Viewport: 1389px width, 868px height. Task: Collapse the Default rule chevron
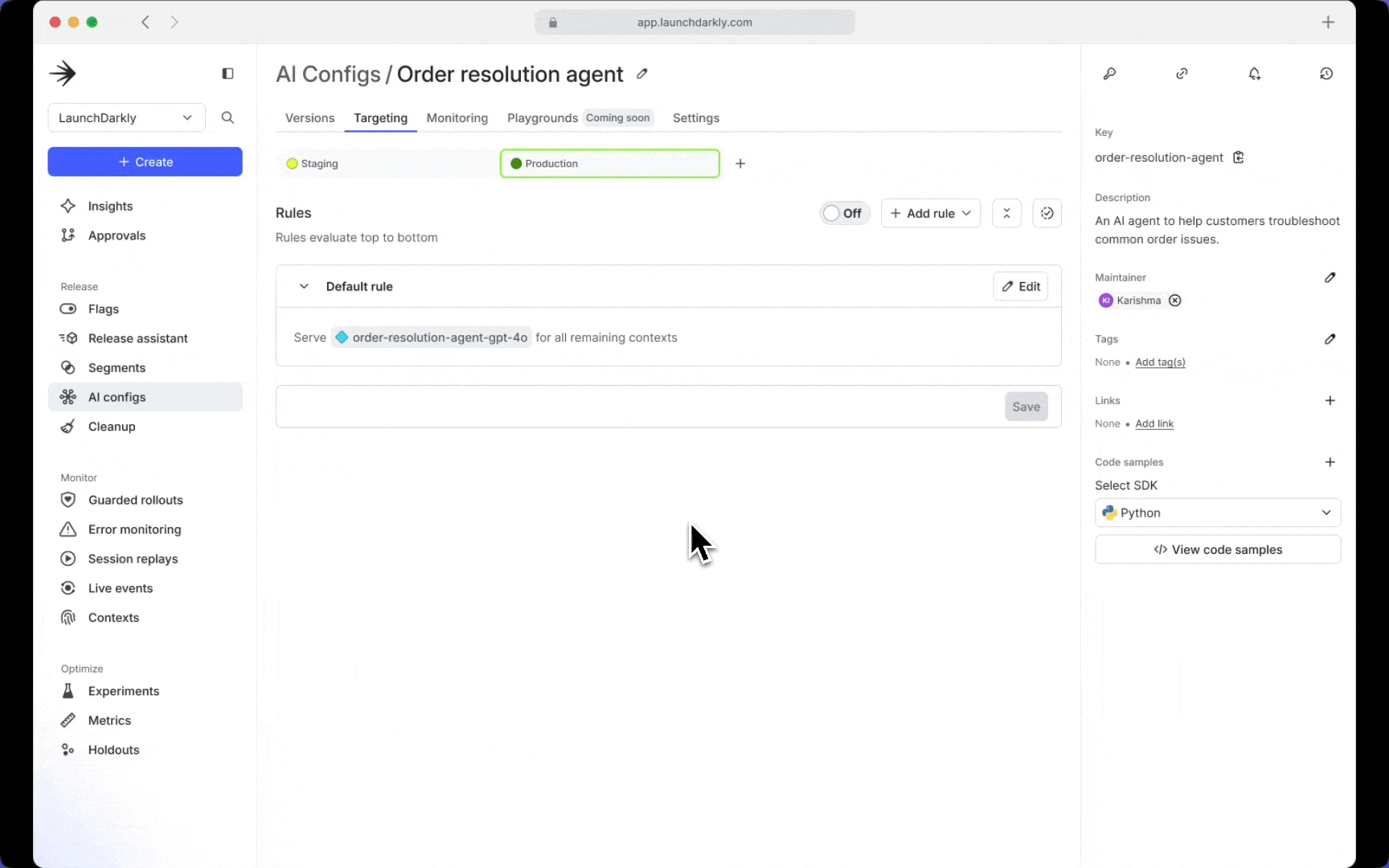pos(304,287)
